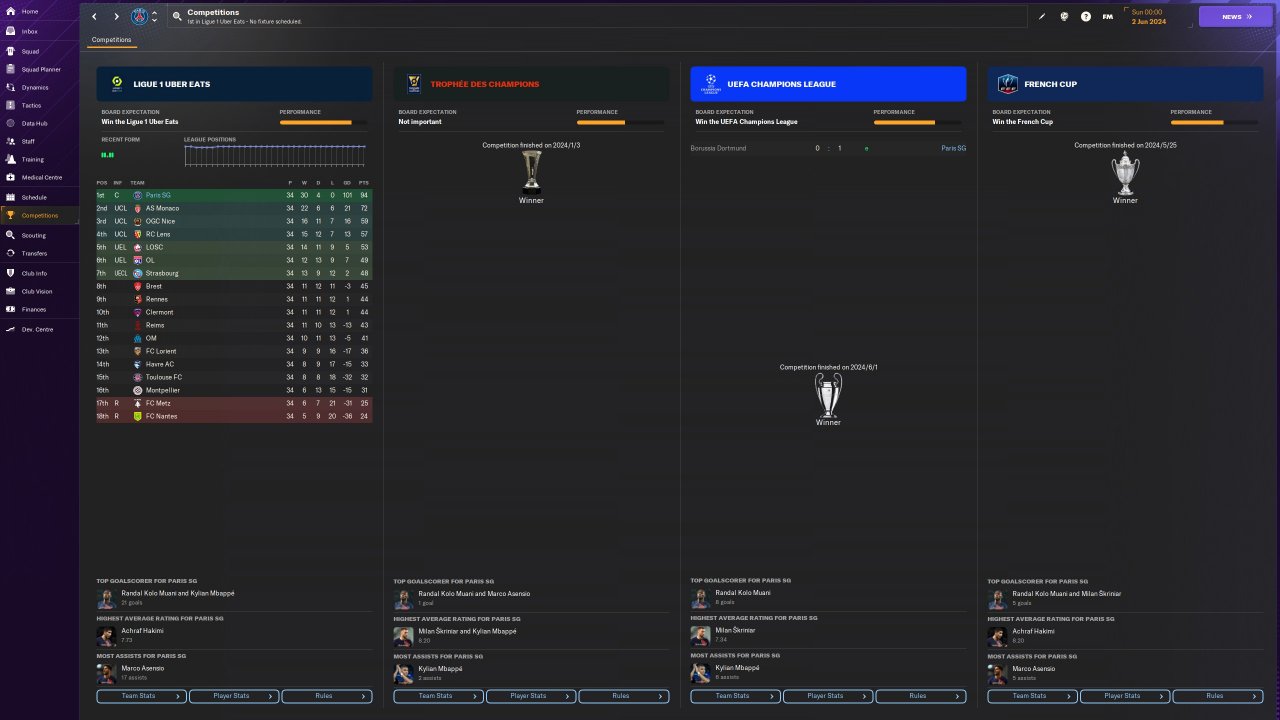The height and width of the screenshot is (720, 1280).
Task: Select the FC Nantes row in league table
Action: tap(234, 416)
